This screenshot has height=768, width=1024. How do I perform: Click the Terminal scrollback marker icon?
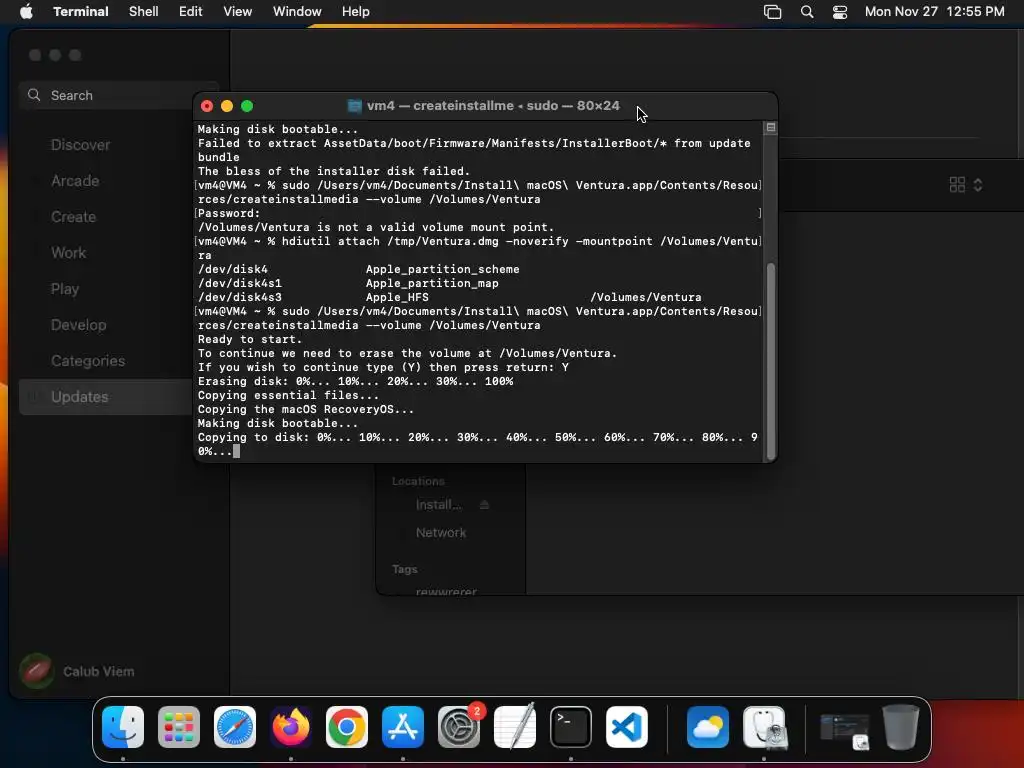click(771, 128)
